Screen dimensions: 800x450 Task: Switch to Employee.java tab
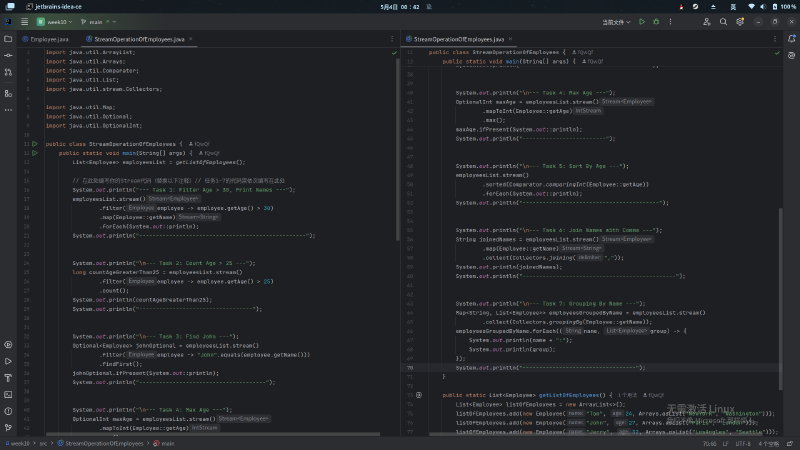click(x=45, y=39)
